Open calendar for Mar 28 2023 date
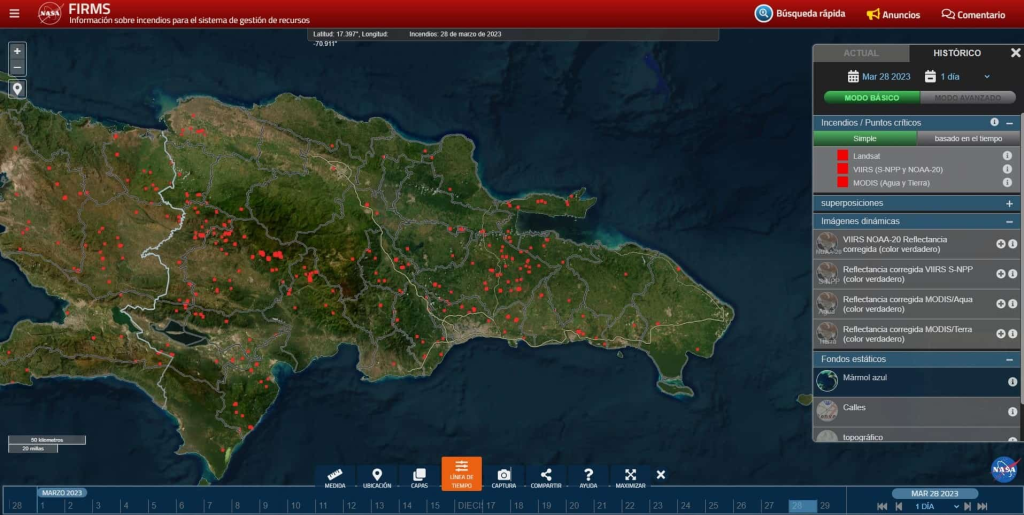Viewport: 1024px width, 515px height. (879, 76)
